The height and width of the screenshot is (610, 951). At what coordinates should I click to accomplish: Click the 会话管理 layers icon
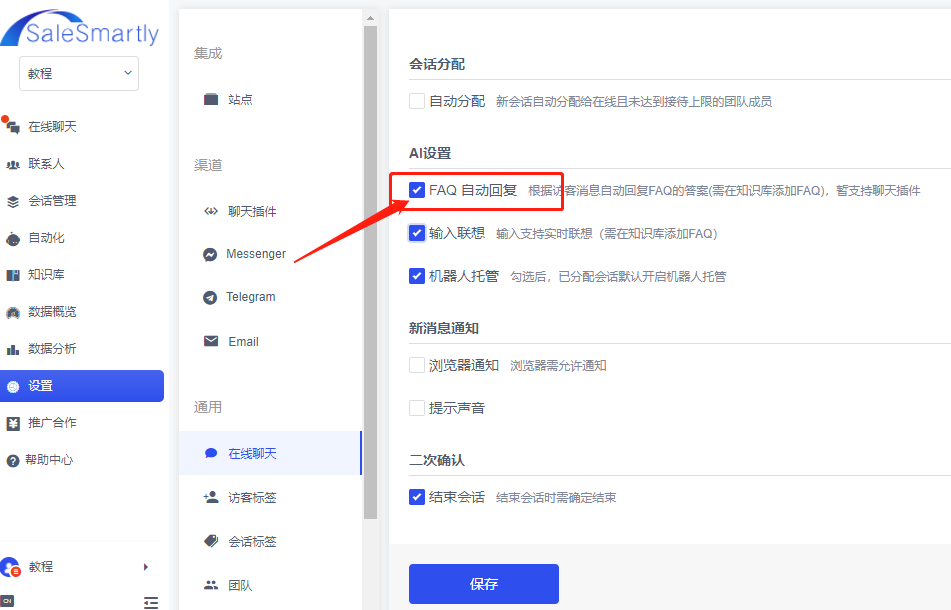tap(12, 201)
